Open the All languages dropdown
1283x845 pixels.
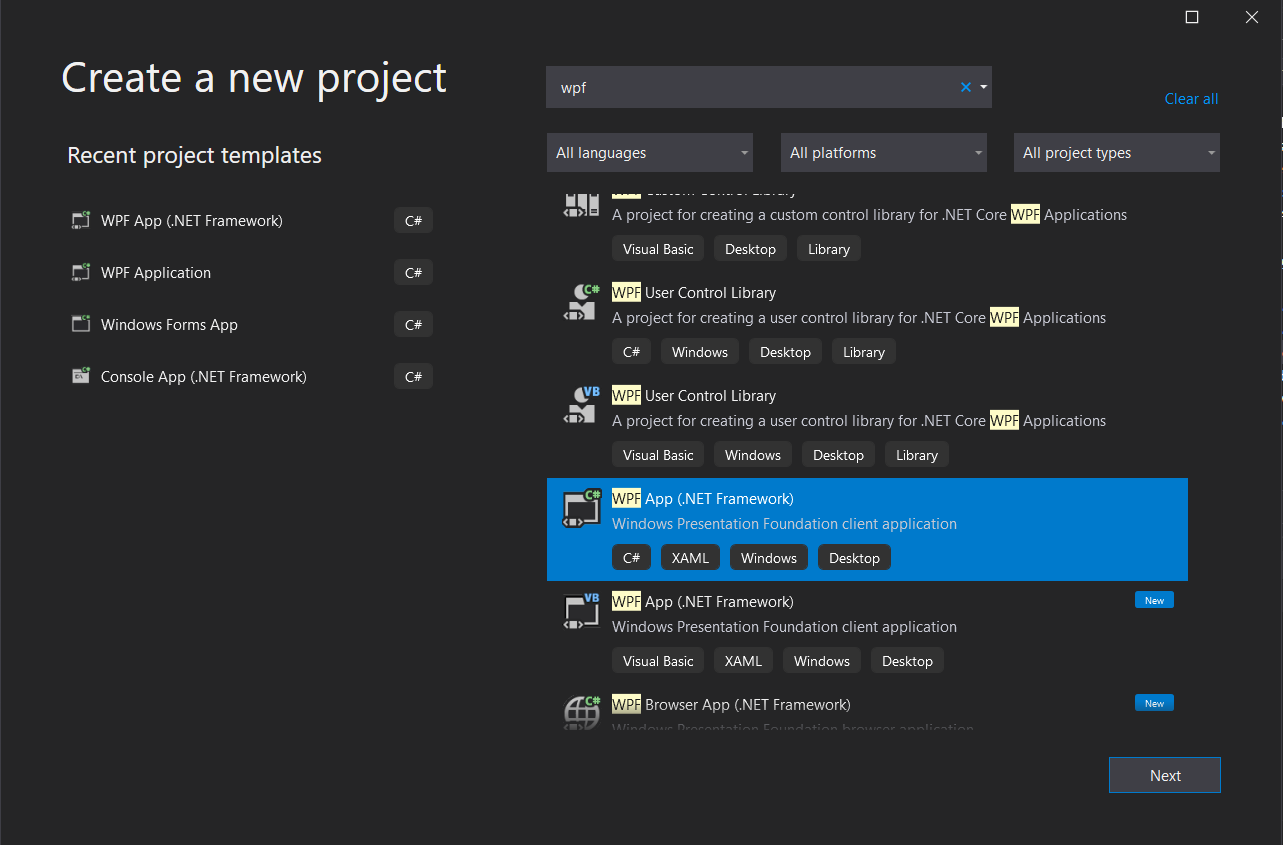649,152
